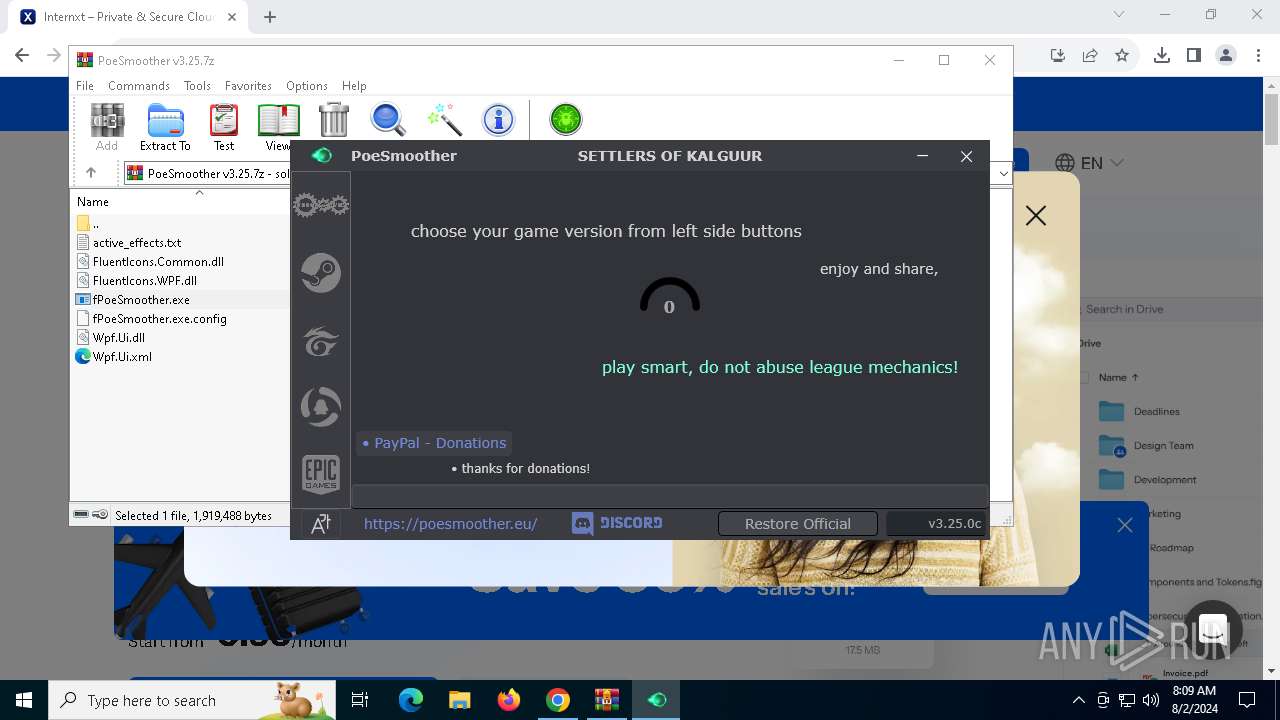Image resolution: width=1280 pixels, height=720 pixels.
Task: Open the Discord link in PoeSmoother
Action: (617, 523)
